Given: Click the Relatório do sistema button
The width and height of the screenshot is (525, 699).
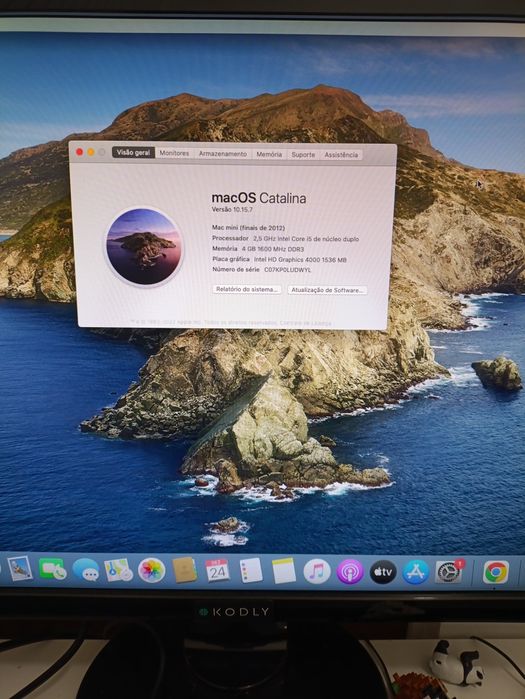Looking at the screenshot, I should 247,289.
